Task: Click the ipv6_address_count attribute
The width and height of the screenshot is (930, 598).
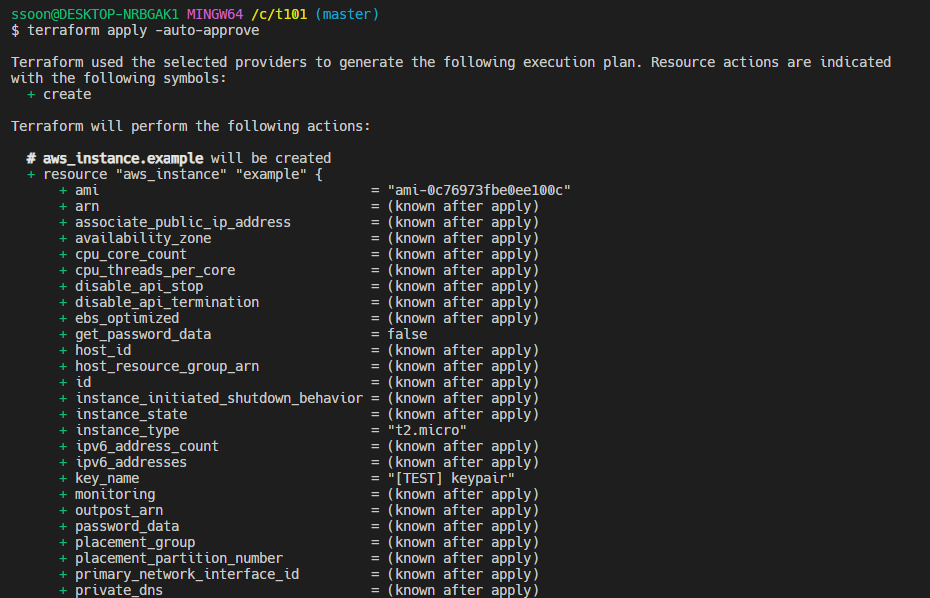Action: pos(146,447)
